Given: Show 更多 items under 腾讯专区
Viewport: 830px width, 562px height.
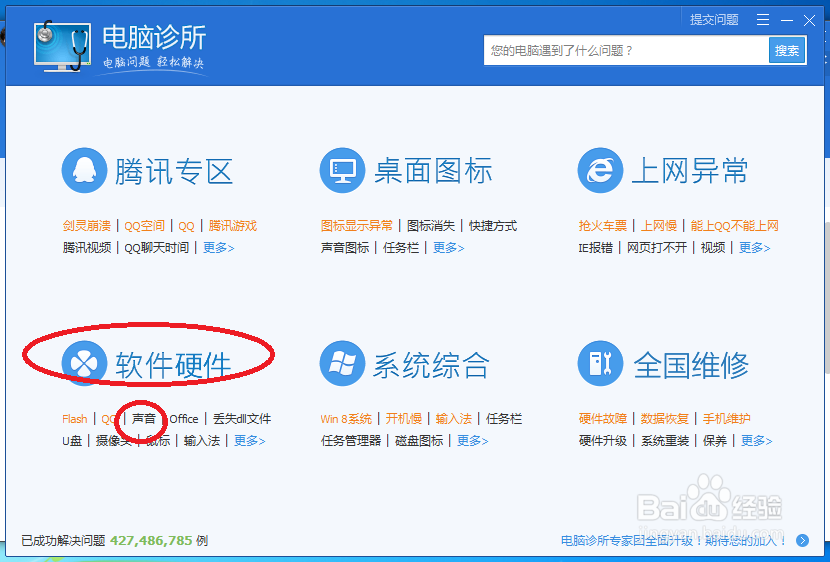Looking at the screenshot, I should point(219,248).
